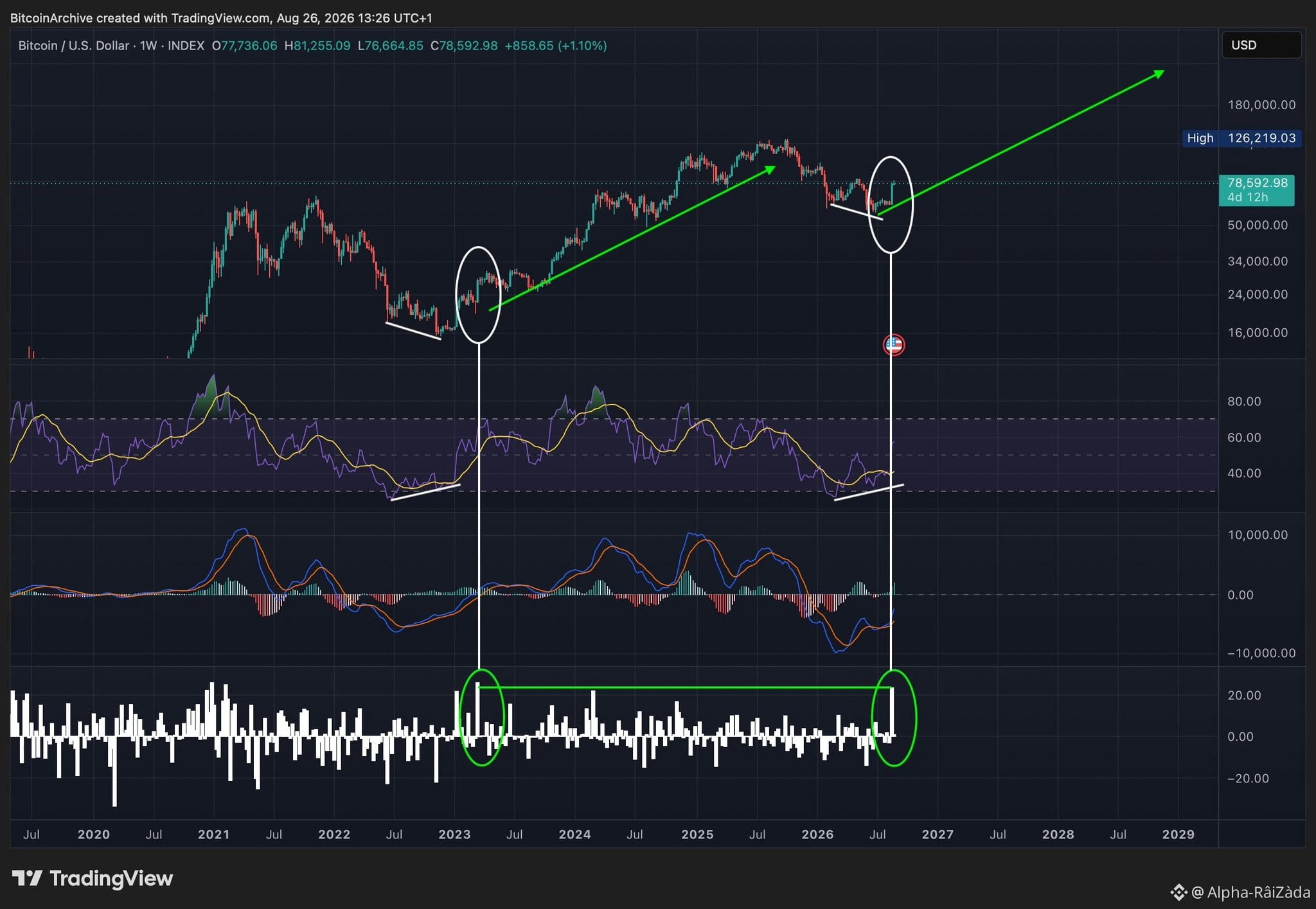Viewport: 1316px width, 909px height.
Task: Click the −20.00 scale label in bottom pane
Action: coord(1248,779)
